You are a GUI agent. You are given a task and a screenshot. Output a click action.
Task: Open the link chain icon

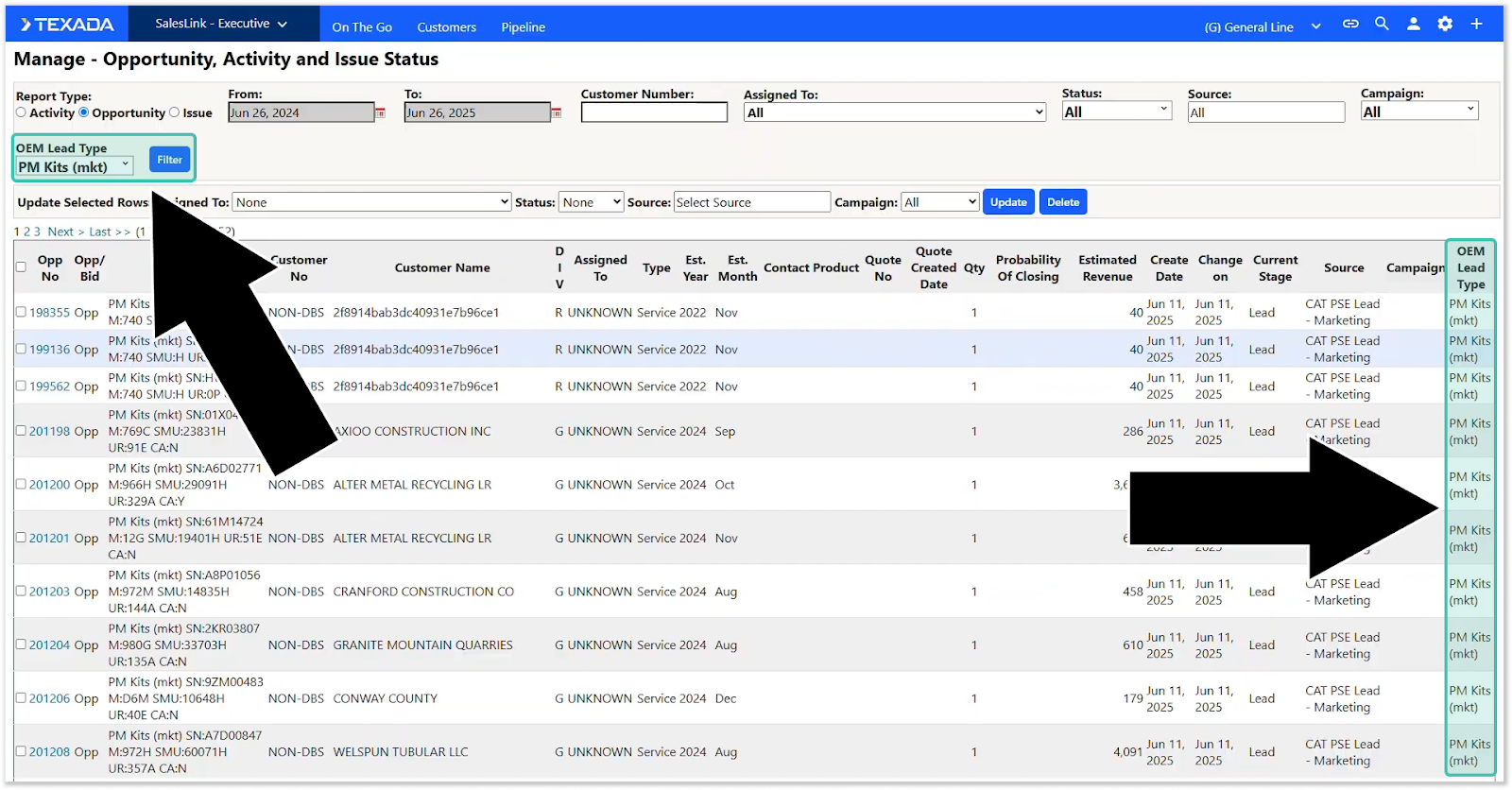[1350, 24]
